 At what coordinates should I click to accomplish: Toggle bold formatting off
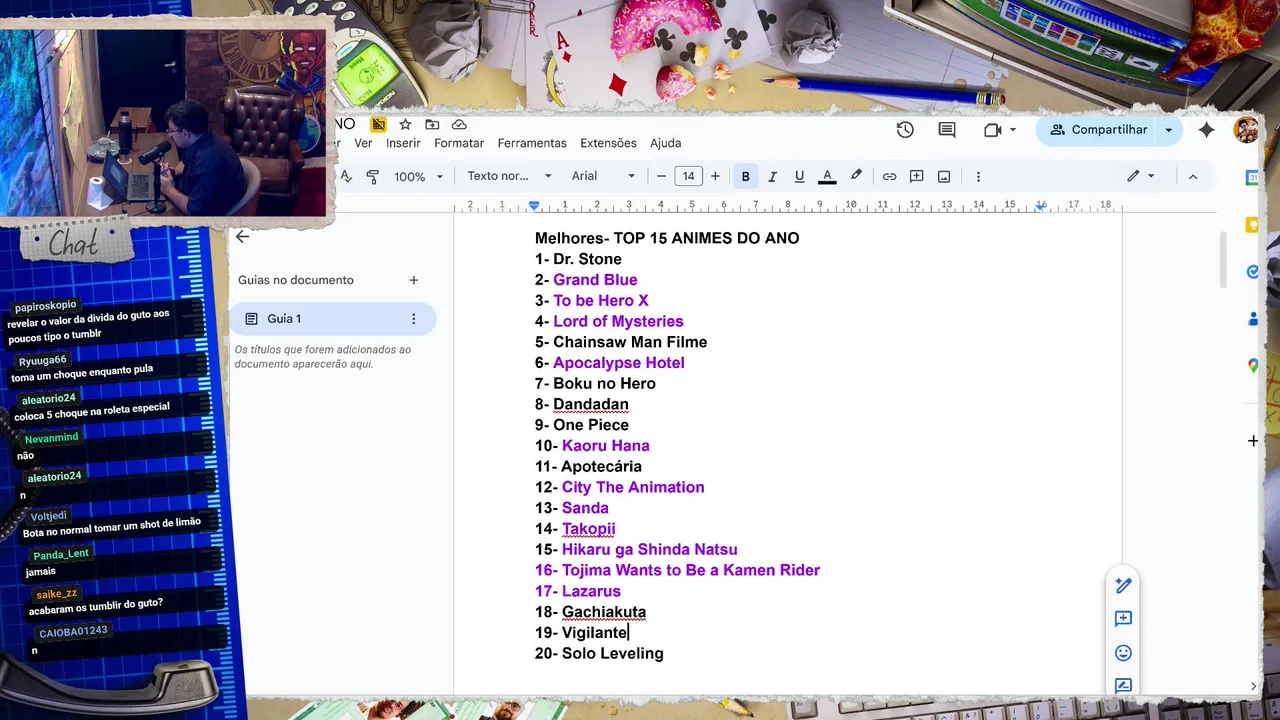coord(745,176)
